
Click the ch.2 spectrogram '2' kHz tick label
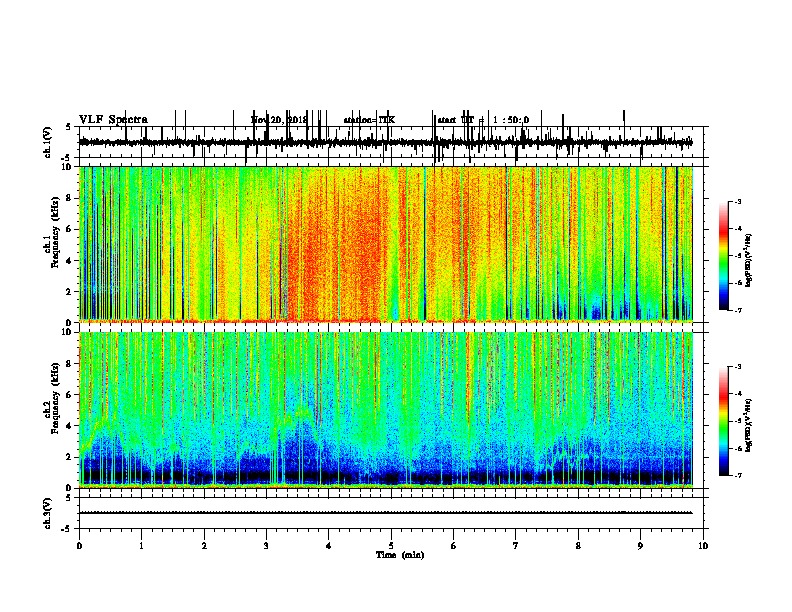pyautogui.click(x=70, y=457)
